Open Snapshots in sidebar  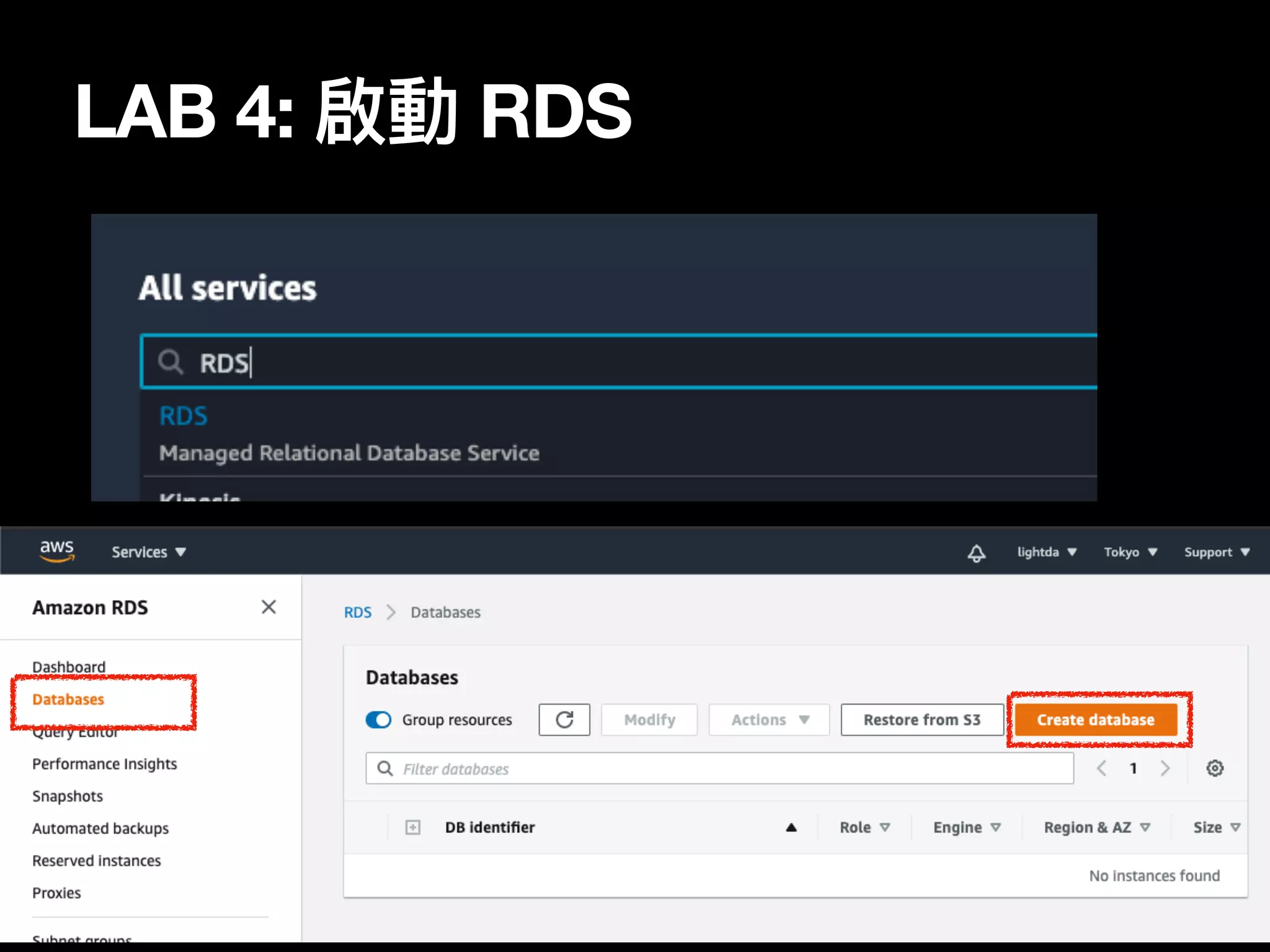pos(68,796)
